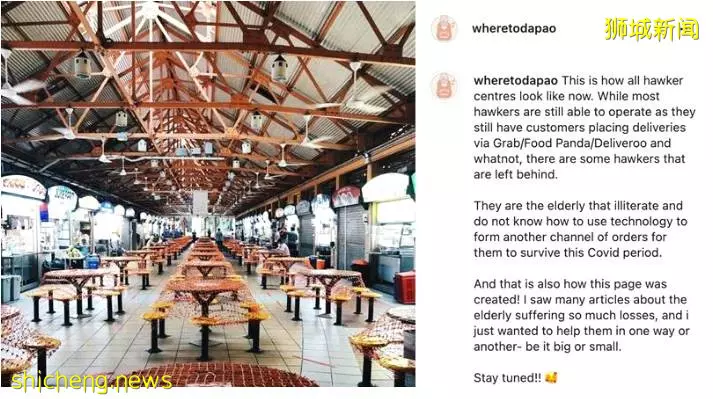Screen dimensions: 713x399
Task: Click the white ceiling fan at top of photo
Action: pyautogui.click(x=150, y=14)
